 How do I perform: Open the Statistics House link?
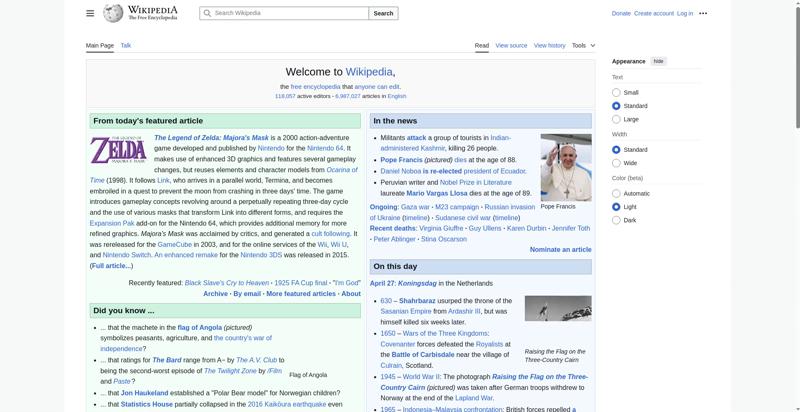click(x=147, y=404)
